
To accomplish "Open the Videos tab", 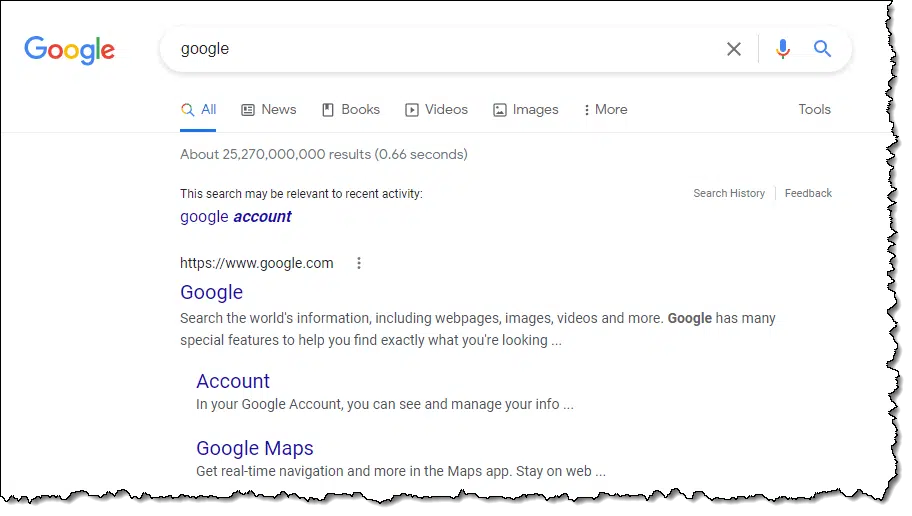I will 436,109.
